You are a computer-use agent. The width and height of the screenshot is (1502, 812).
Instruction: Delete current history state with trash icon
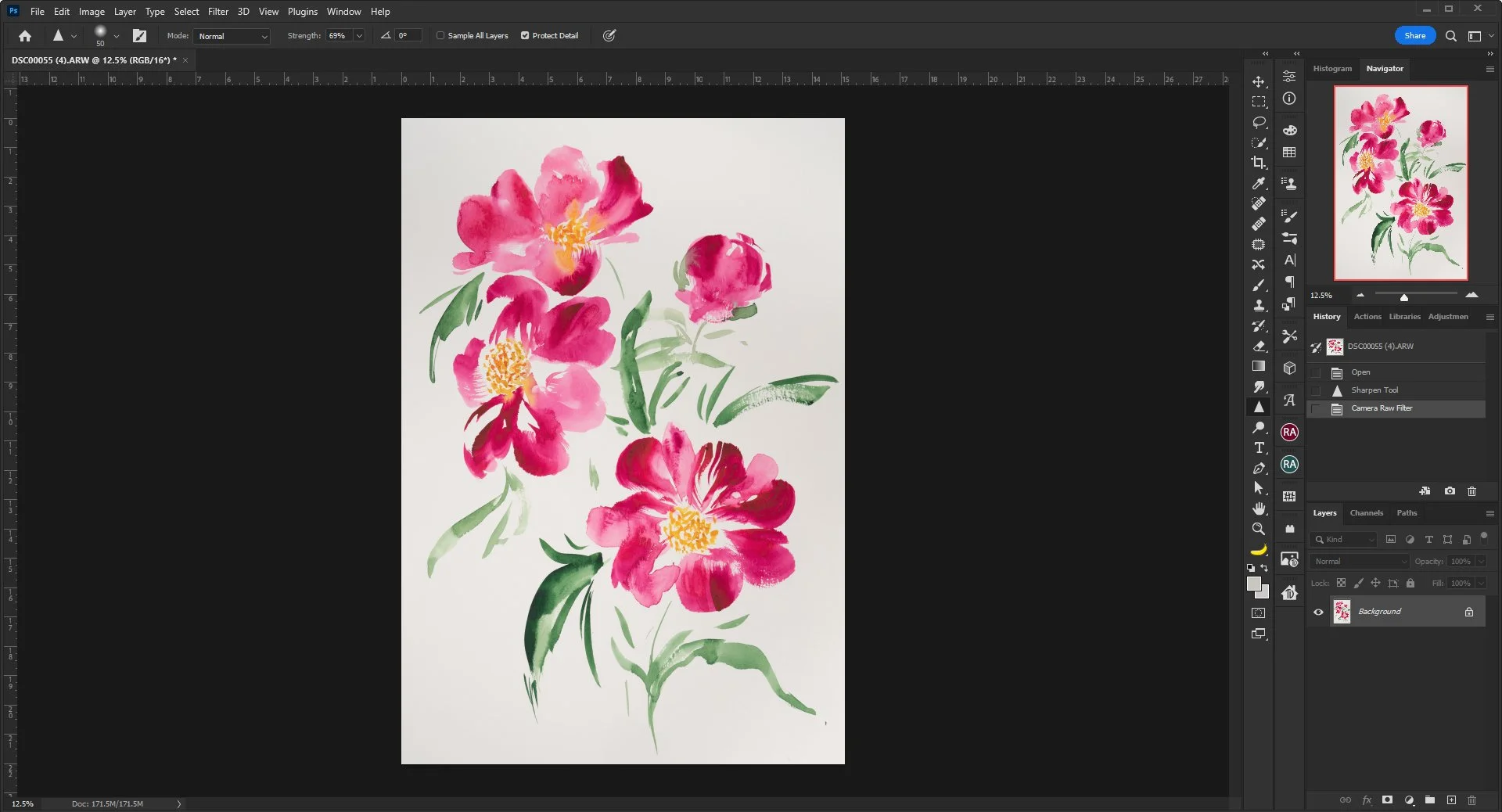(1471, 491)
